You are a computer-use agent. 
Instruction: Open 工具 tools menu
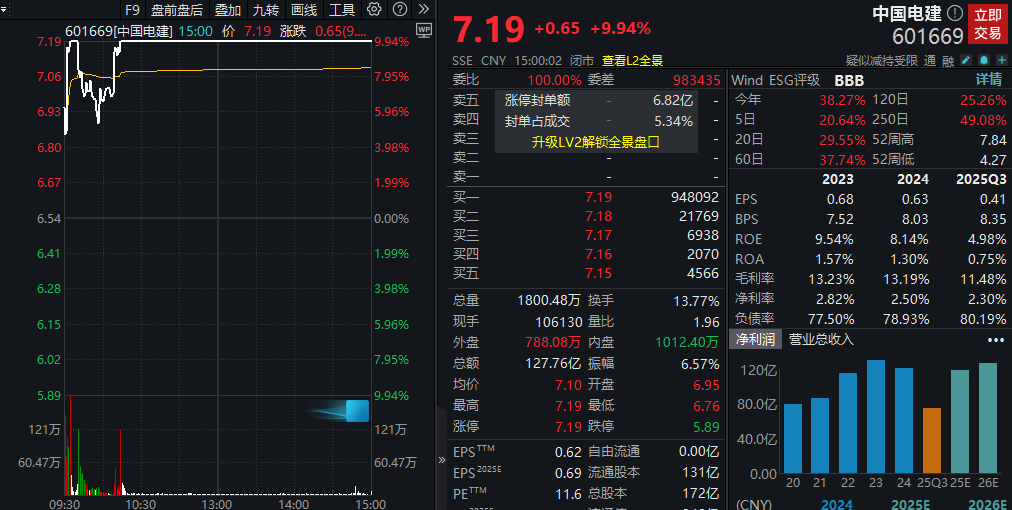342,10
